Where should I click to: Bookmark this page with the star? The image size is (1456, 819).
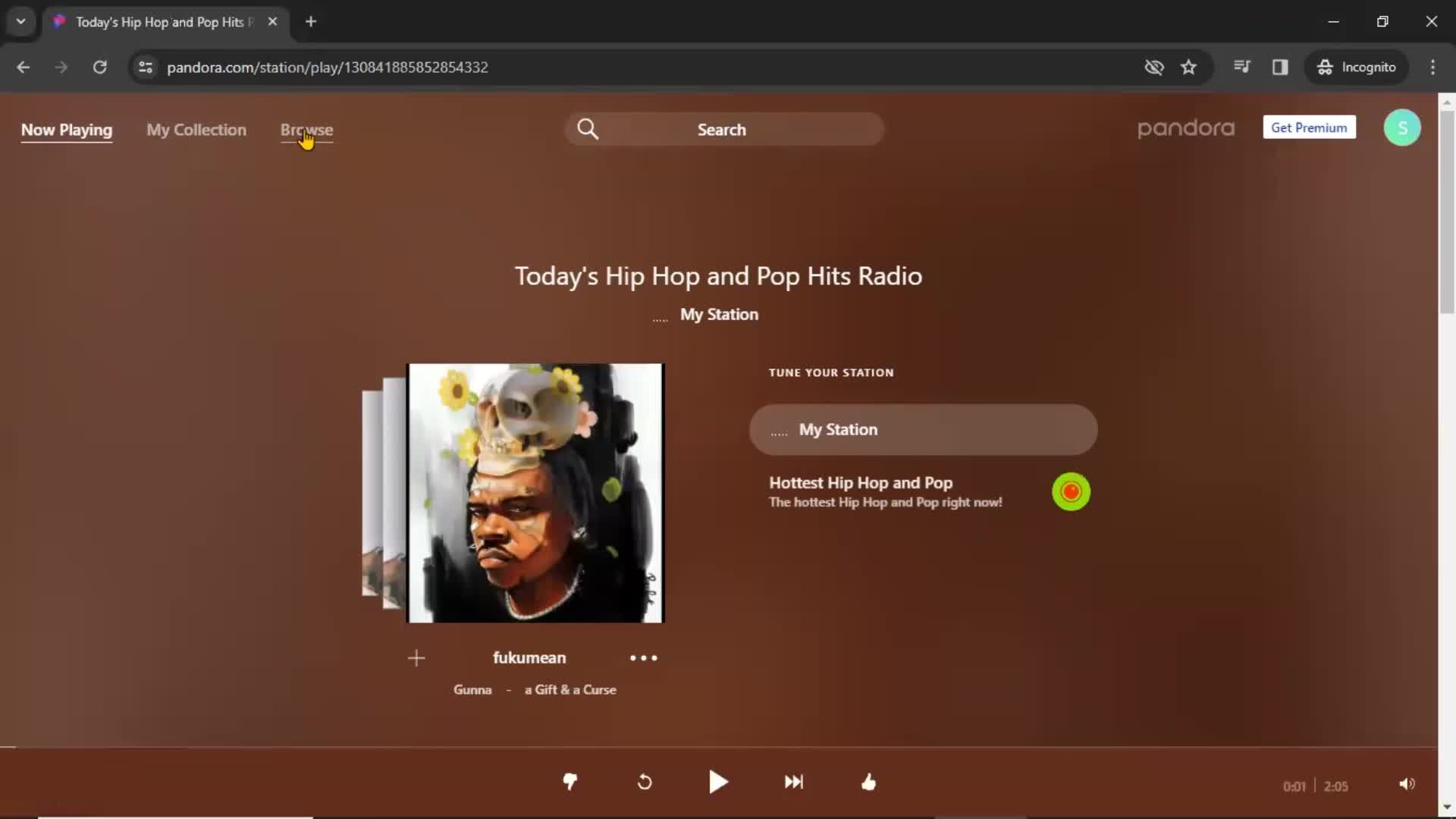coord(1188,67)
